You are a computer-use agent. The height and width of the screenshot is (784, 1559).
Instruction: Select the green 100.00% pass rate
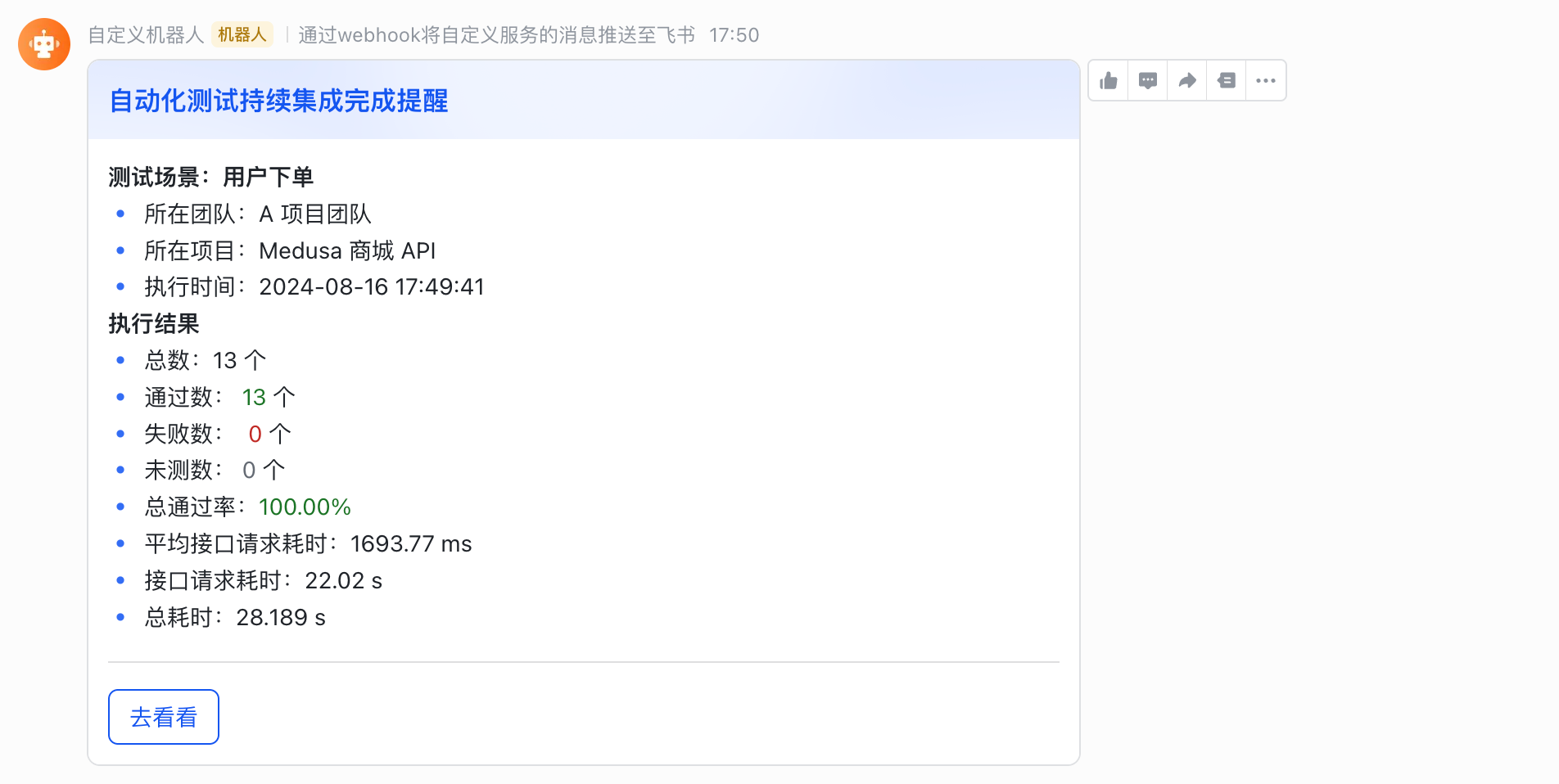(x=304, y=506)
